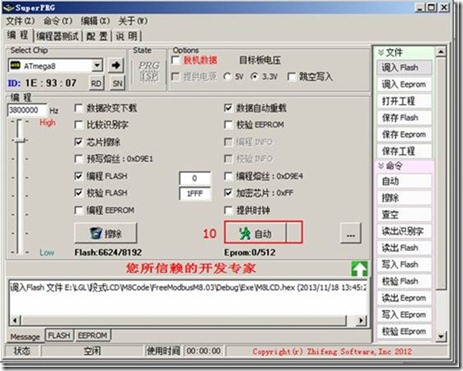
Task: Click 打开工程 in side panel
Action: (x=404, y=101)
